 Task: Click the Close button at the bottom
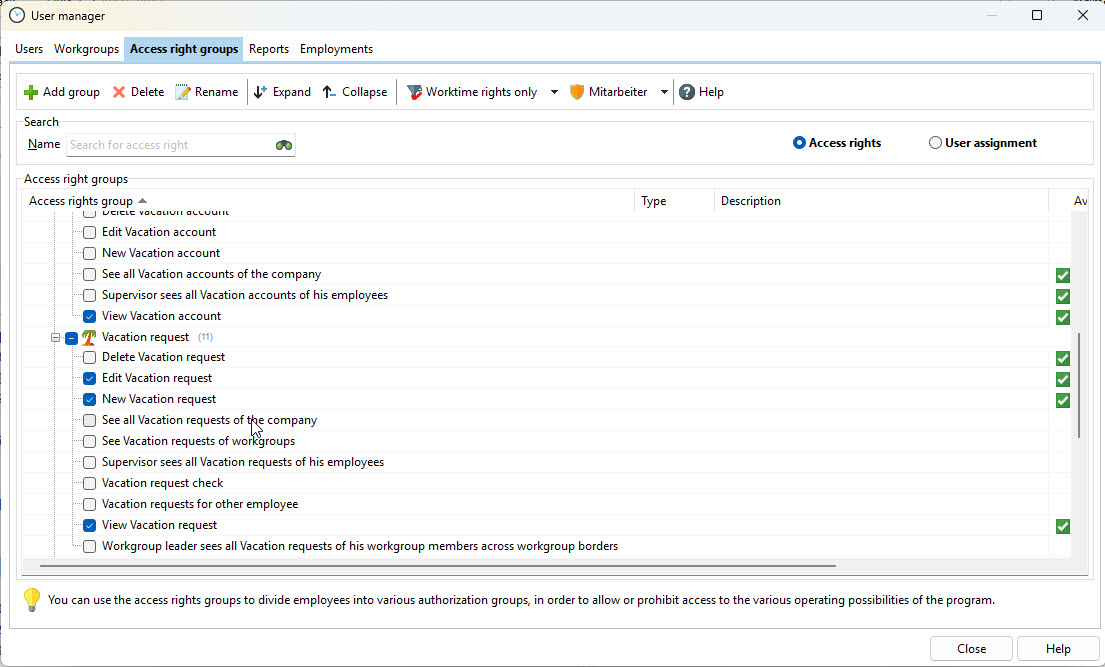point(970,648)
